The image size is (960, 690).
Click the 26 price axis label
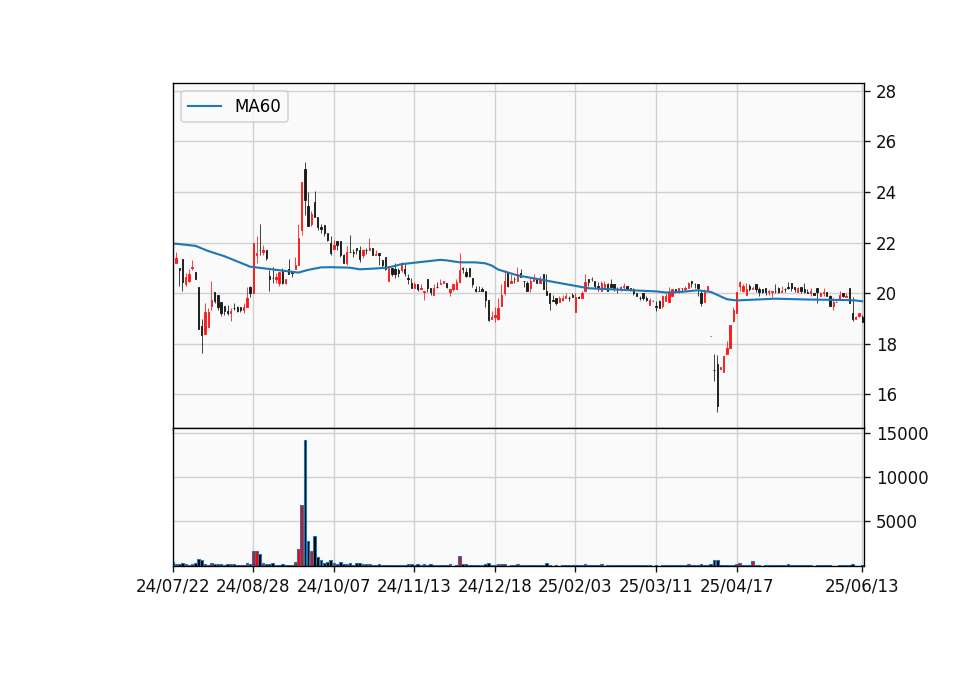coord(886,142)
